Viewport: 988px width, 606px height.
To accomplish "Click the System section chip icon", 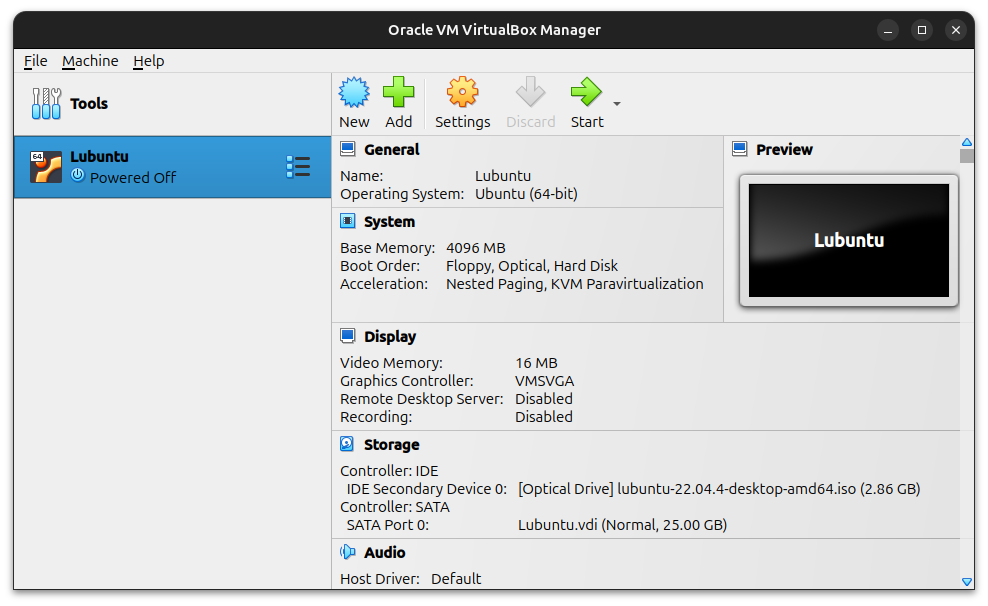I will [347, 222].
